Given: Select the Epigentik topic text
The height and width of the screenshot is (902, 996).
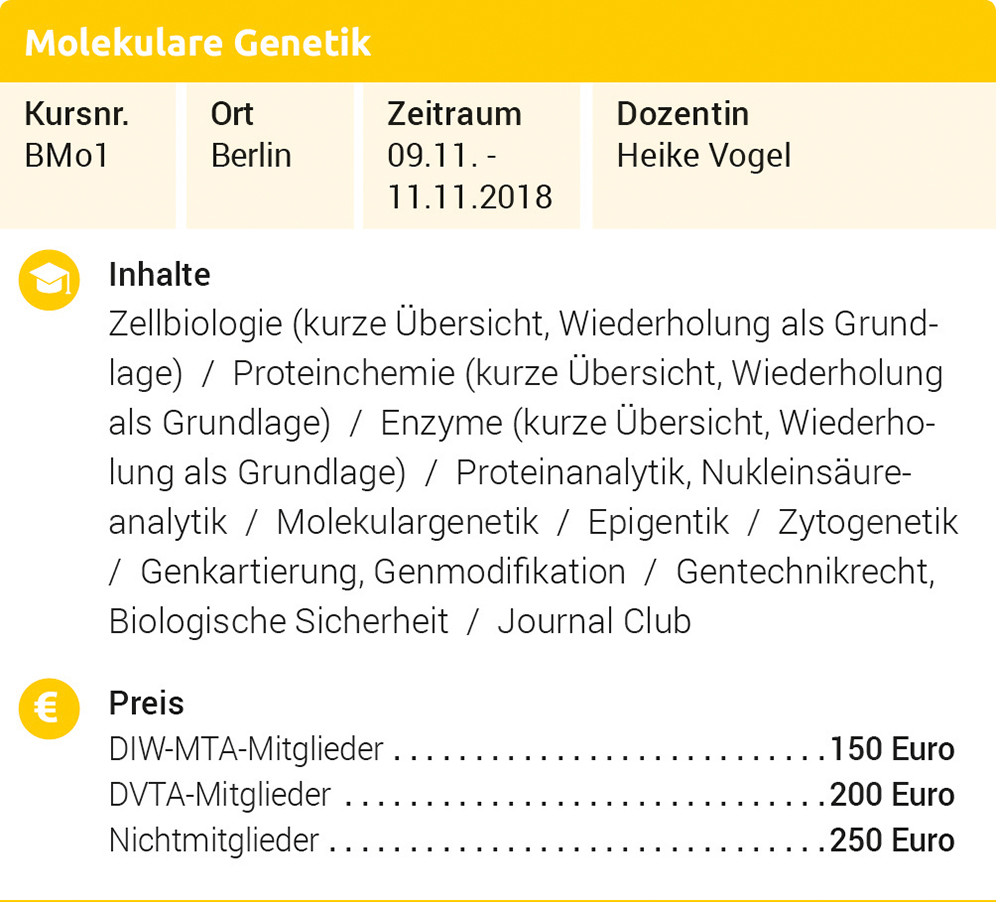Looking at the screenshot, I should [x=658, y=522].
